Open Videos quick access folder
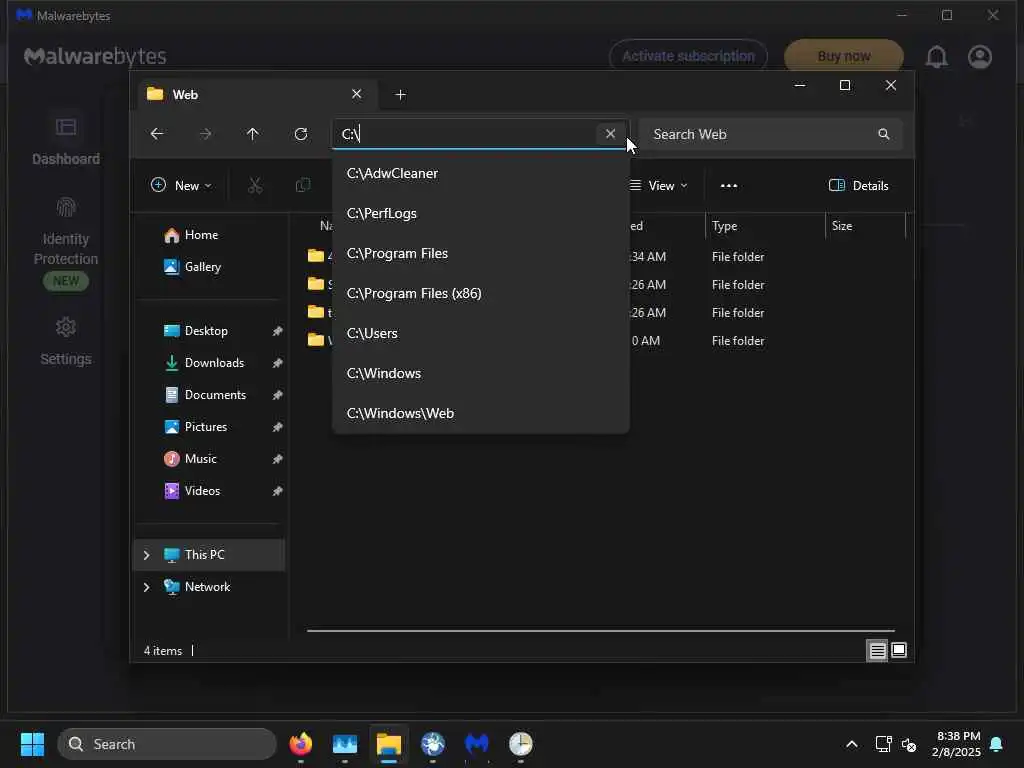 (x=209, y=490)
